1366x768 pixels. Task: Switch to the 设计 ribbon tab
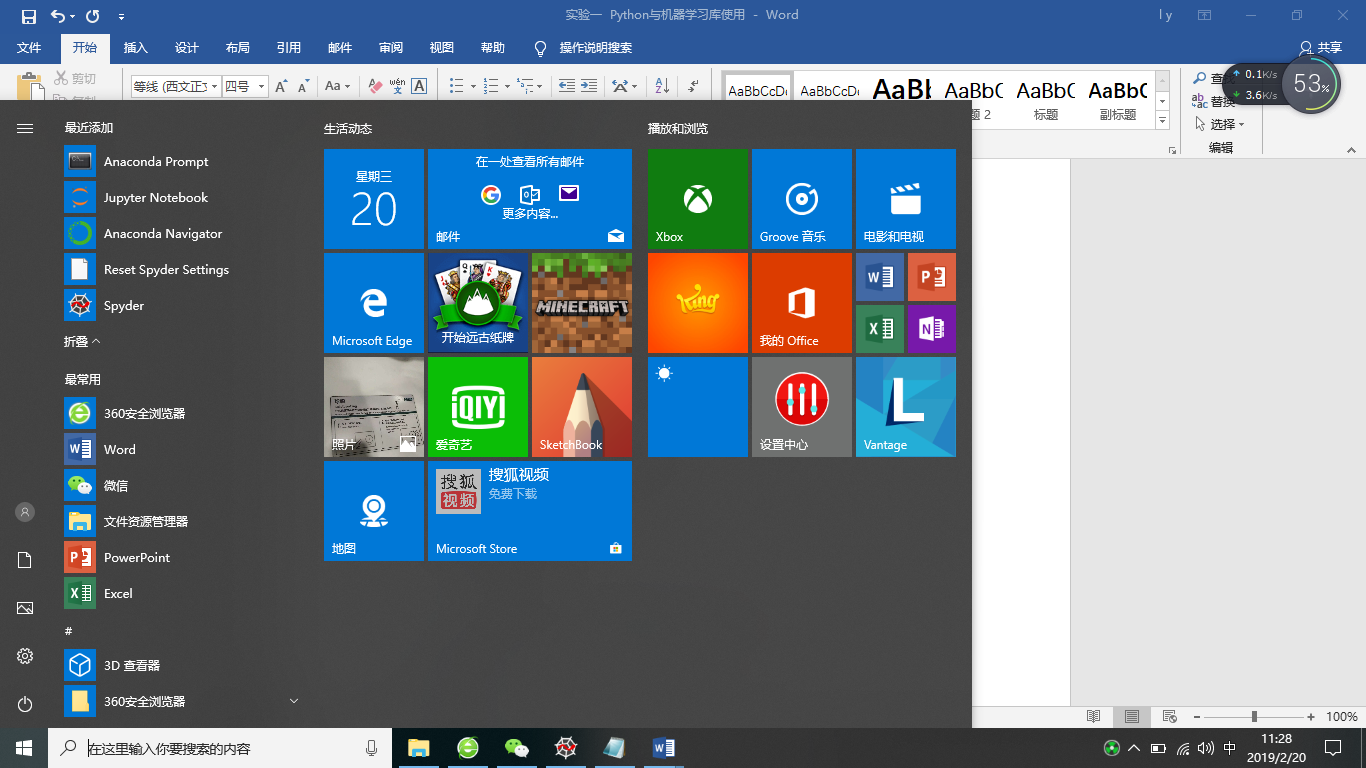coord(186,48)
